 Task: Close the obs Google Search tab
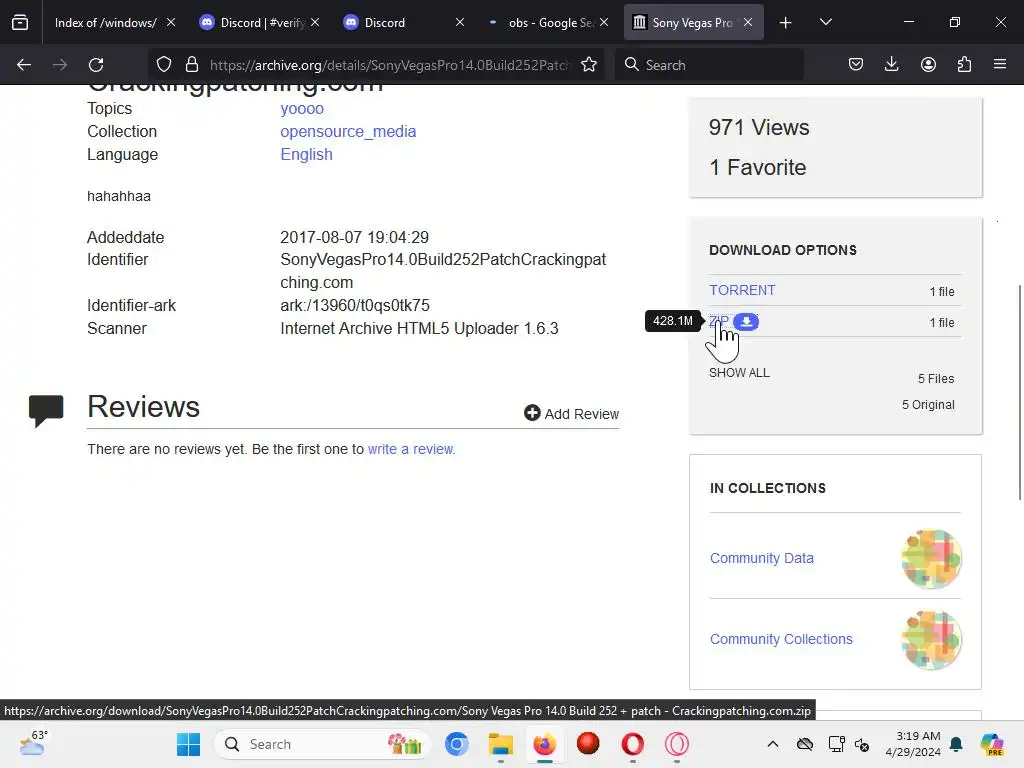[604, 22]
